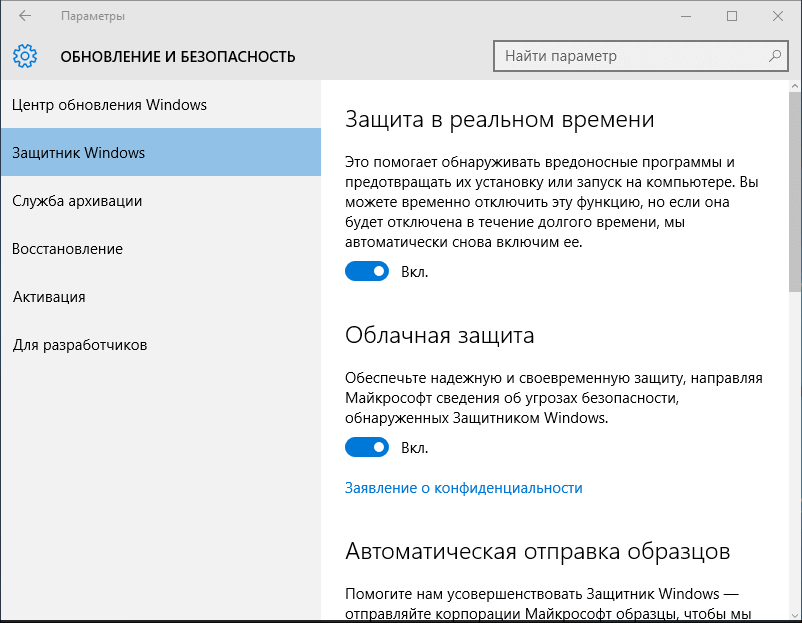
Task: Click the scrollbar up arrow
Action: 795,87
